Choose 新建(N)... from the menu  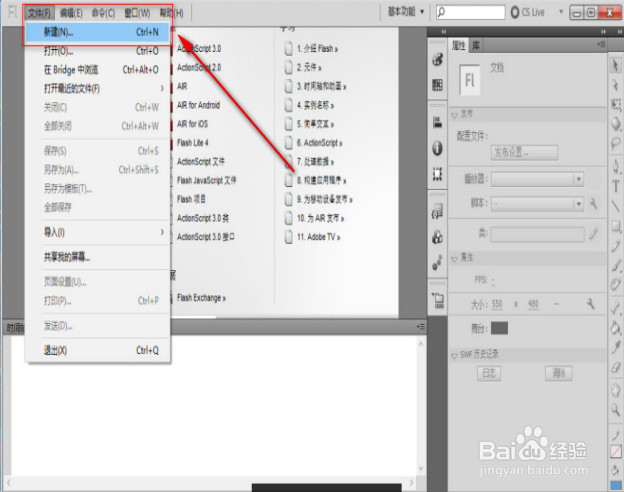coord(98,32)
